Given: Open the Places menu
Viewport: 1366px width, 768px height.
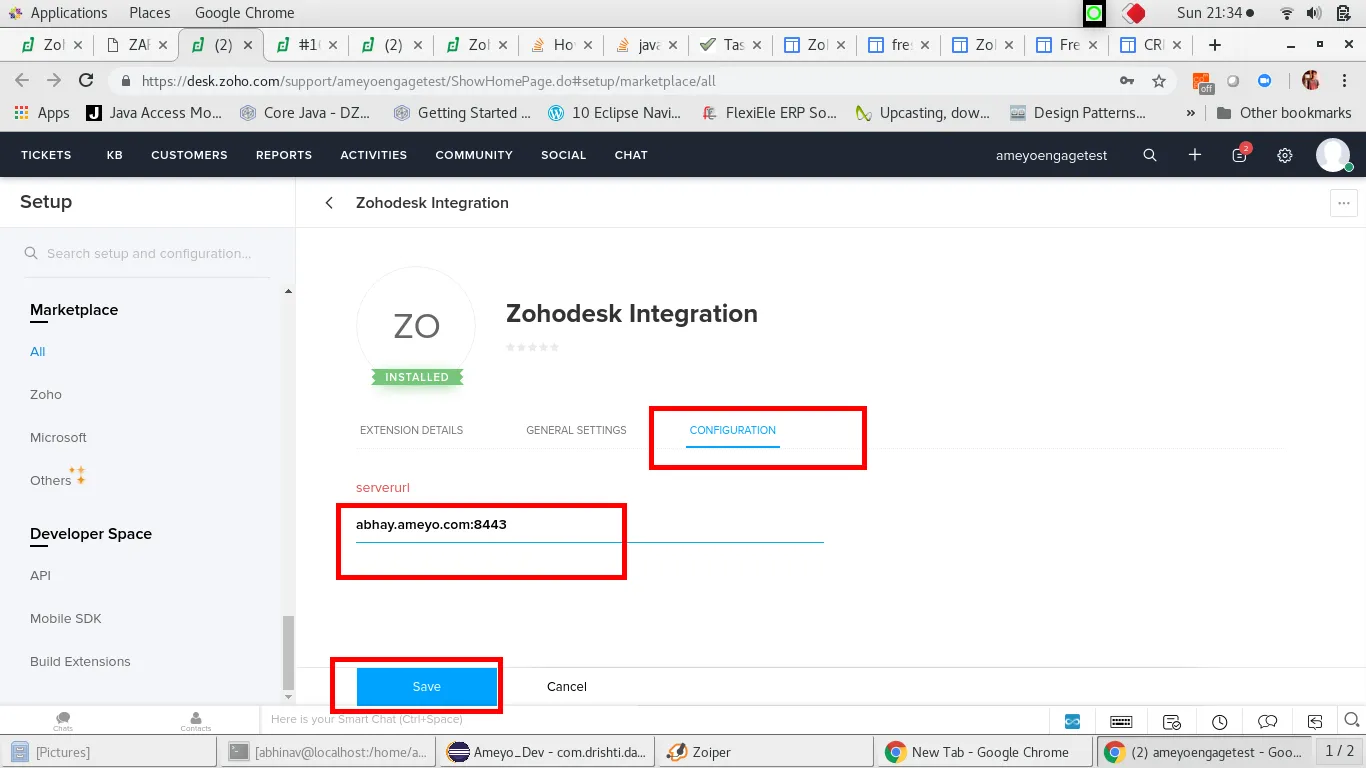Looking at the screenshot, I should [x=149, y=13].
